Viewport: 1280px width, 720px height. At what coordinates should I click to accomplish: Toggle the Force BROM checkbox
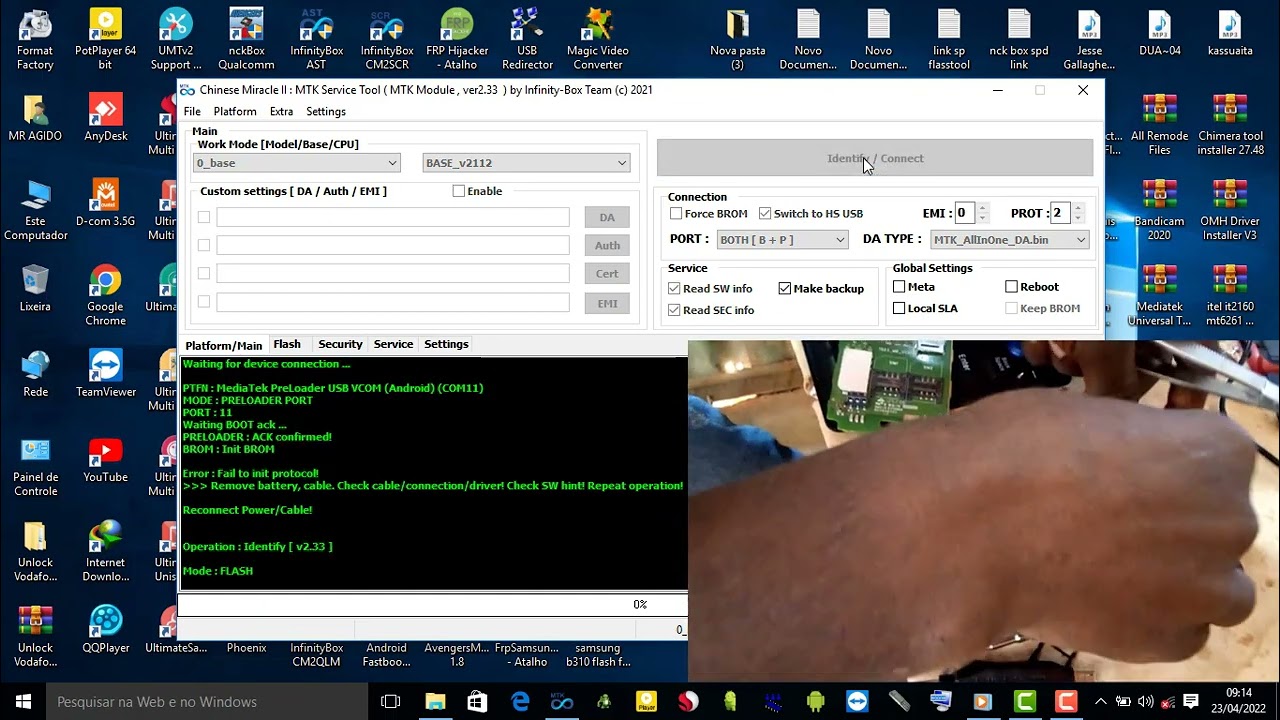pyautogui.click(x=676, y=214)
